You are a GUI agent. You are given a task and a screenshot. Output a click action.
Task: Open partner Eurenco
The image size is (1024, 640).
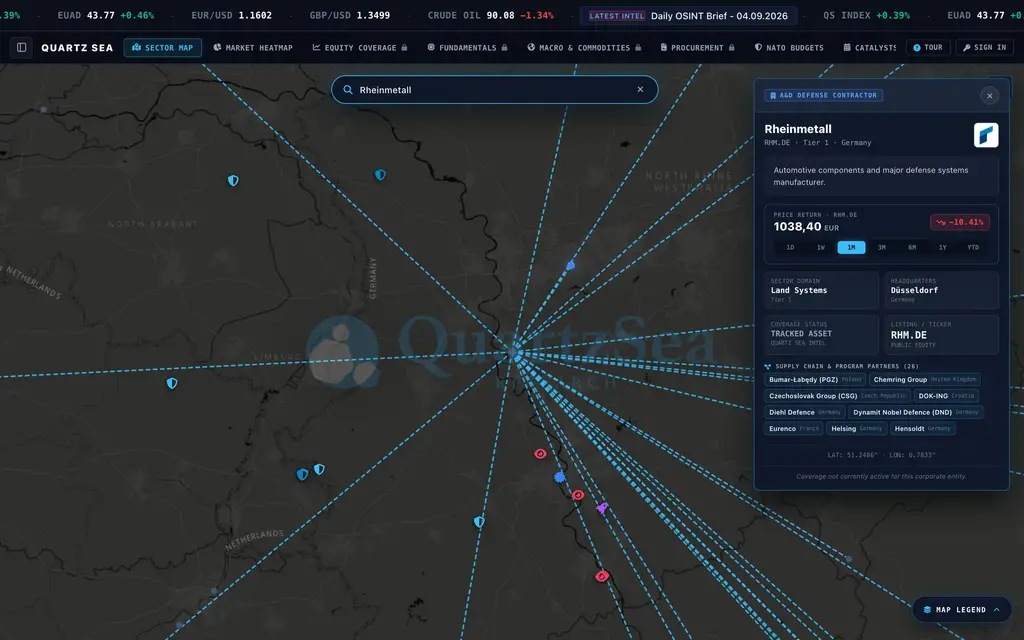(x=793, y=428)
